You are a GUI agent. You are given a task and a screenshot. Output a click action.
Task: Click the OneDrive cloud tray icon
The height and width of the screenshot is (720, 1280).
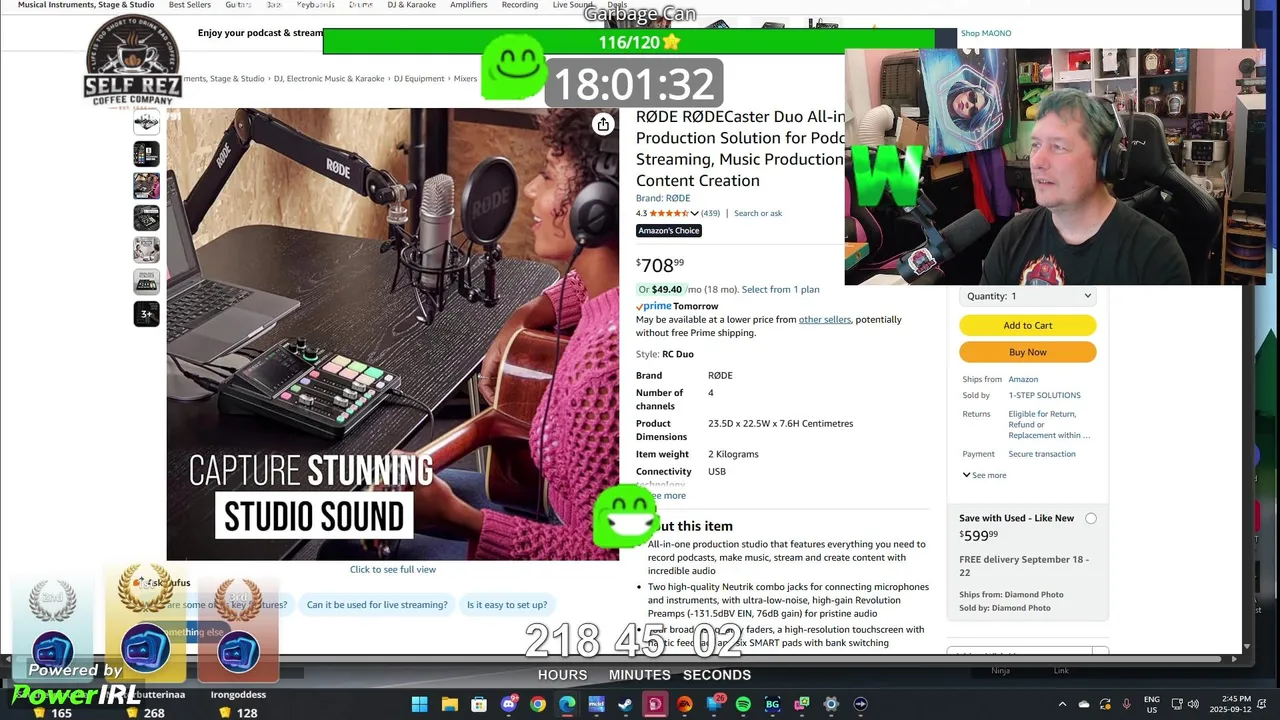click(1083, 704)
